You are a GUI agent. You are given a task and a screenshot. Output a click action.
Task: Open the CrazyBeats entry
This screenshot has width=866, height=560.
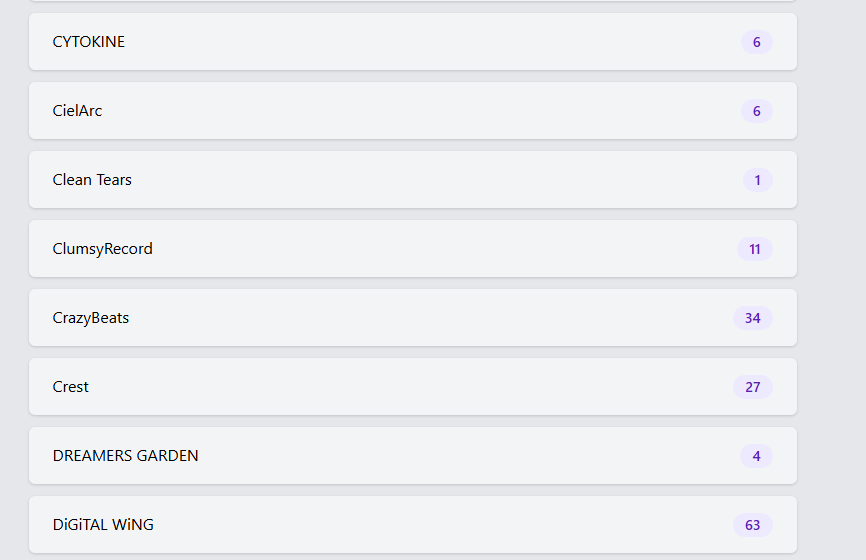coord(413,318)
